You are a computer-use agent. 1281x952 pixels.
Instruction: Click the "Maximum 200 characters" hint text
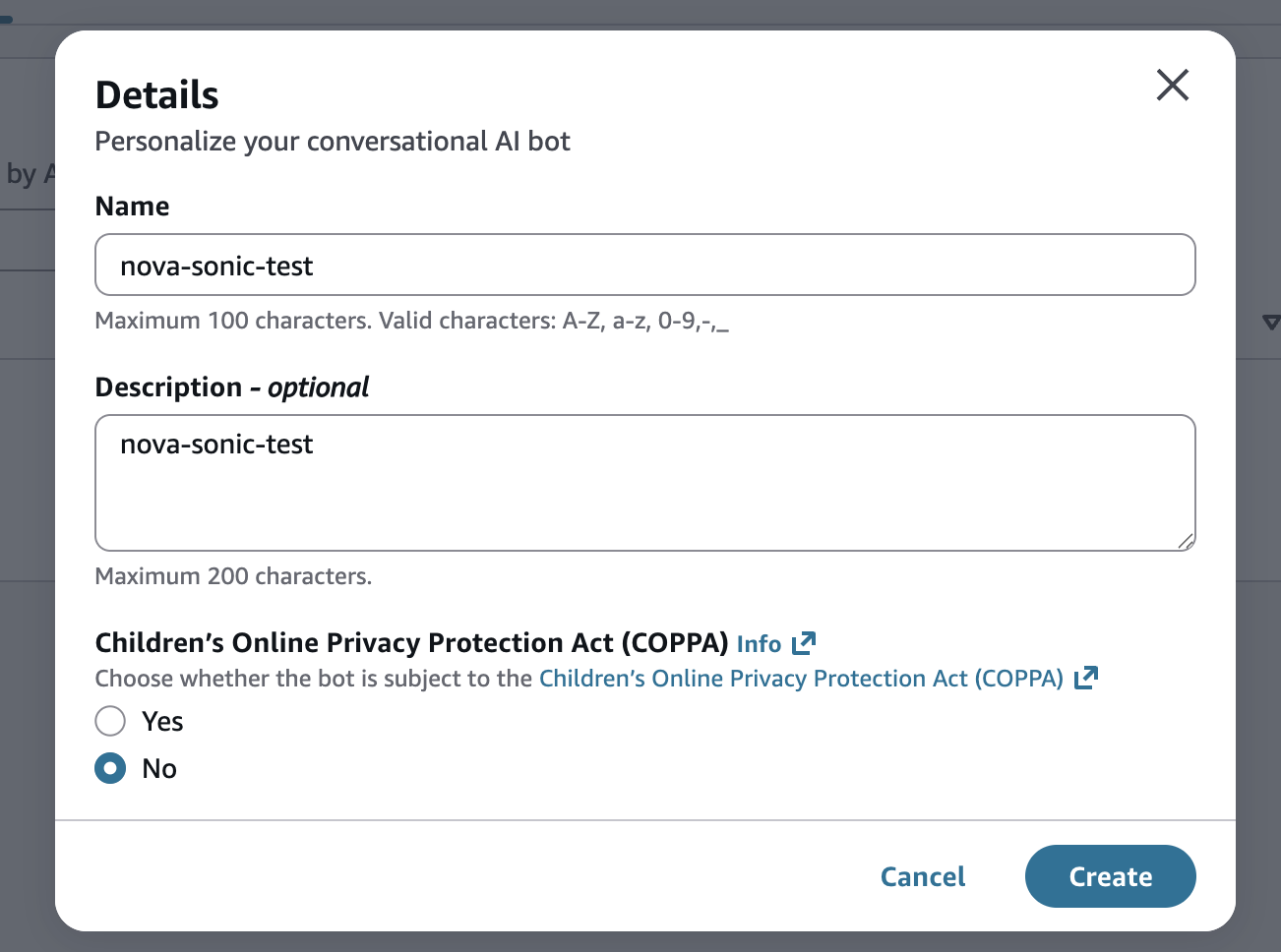(x=233, y=576)
